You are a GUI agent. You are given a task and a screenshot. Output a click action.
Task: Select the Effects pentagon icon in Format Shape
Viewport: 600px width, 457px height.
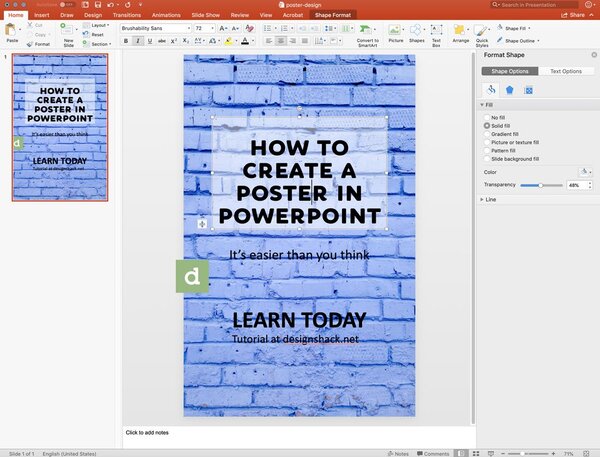509,89
